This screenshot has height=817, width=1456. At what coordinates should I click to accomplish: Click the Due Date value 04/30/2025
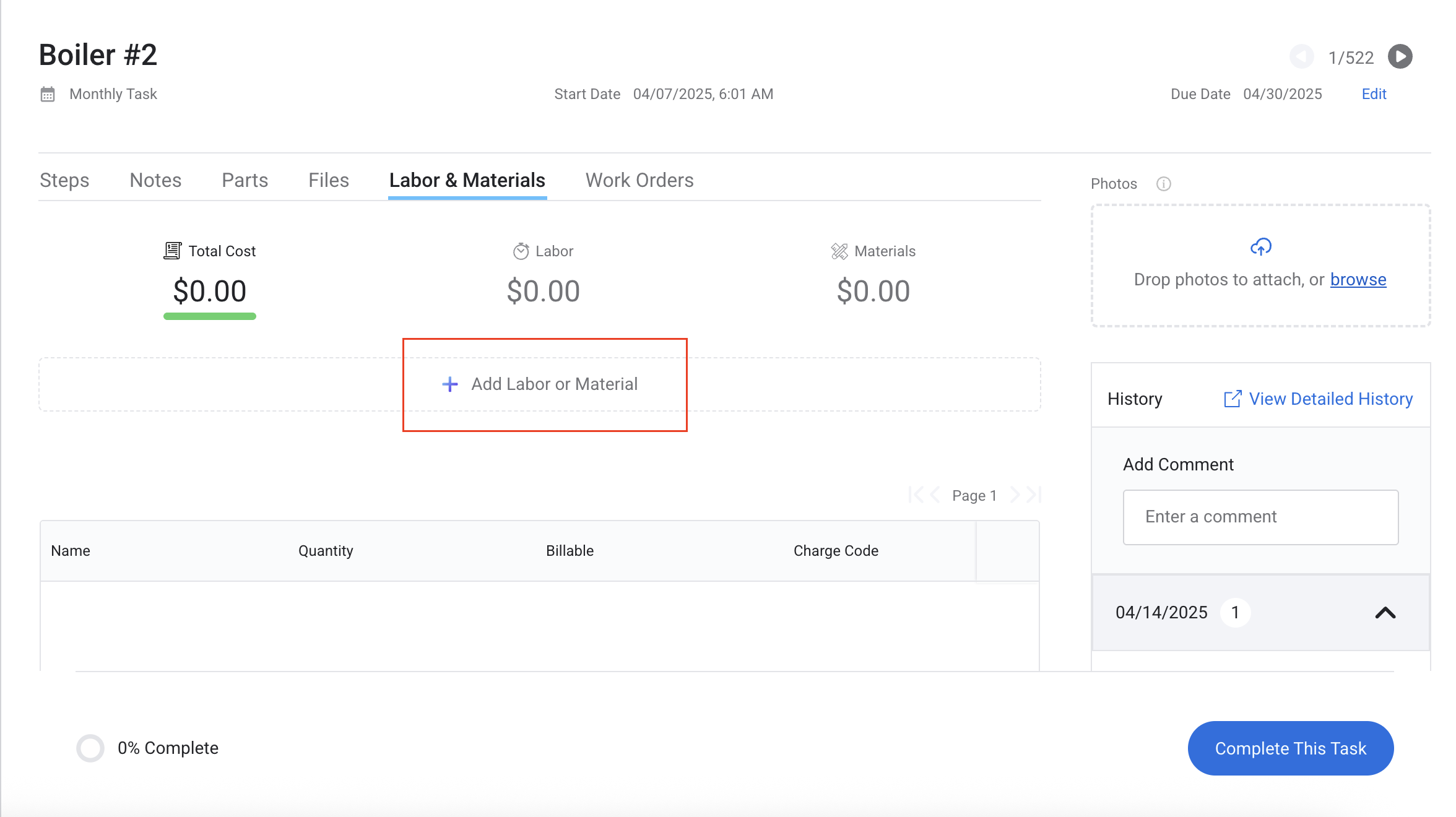point(1283,94)
